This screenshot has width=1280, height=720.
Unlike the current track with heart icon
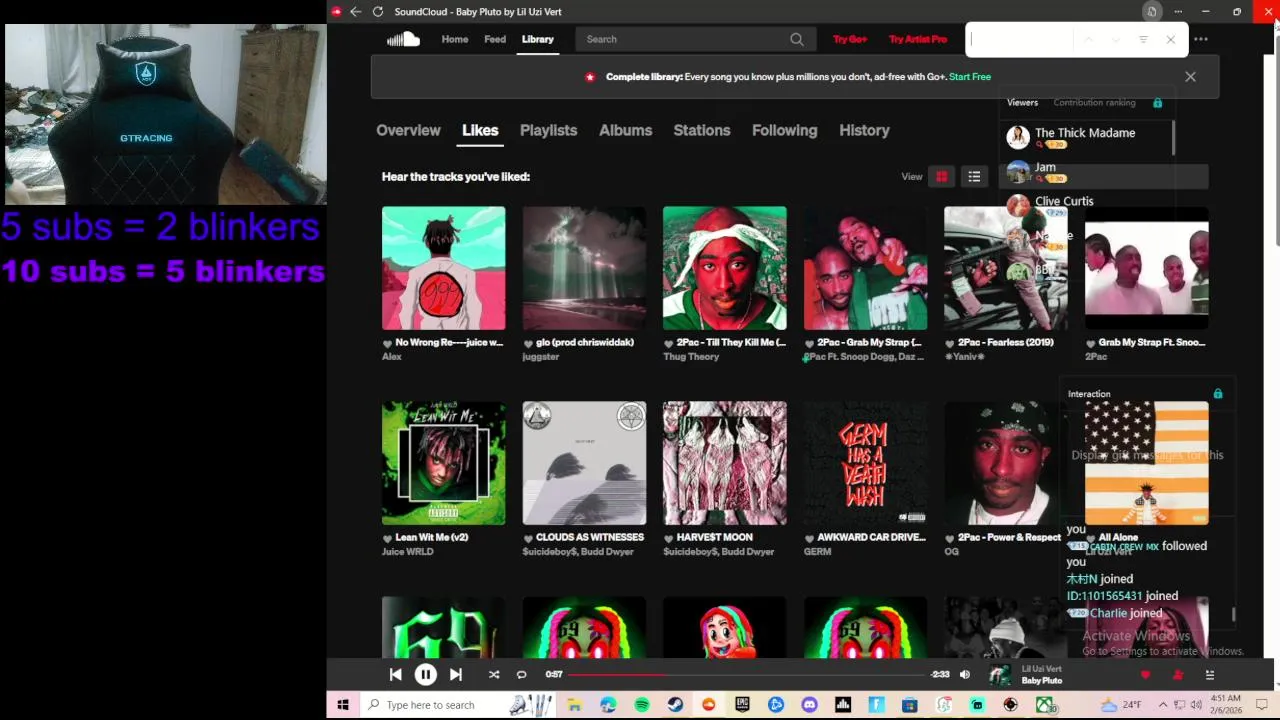pos(1146,675)
